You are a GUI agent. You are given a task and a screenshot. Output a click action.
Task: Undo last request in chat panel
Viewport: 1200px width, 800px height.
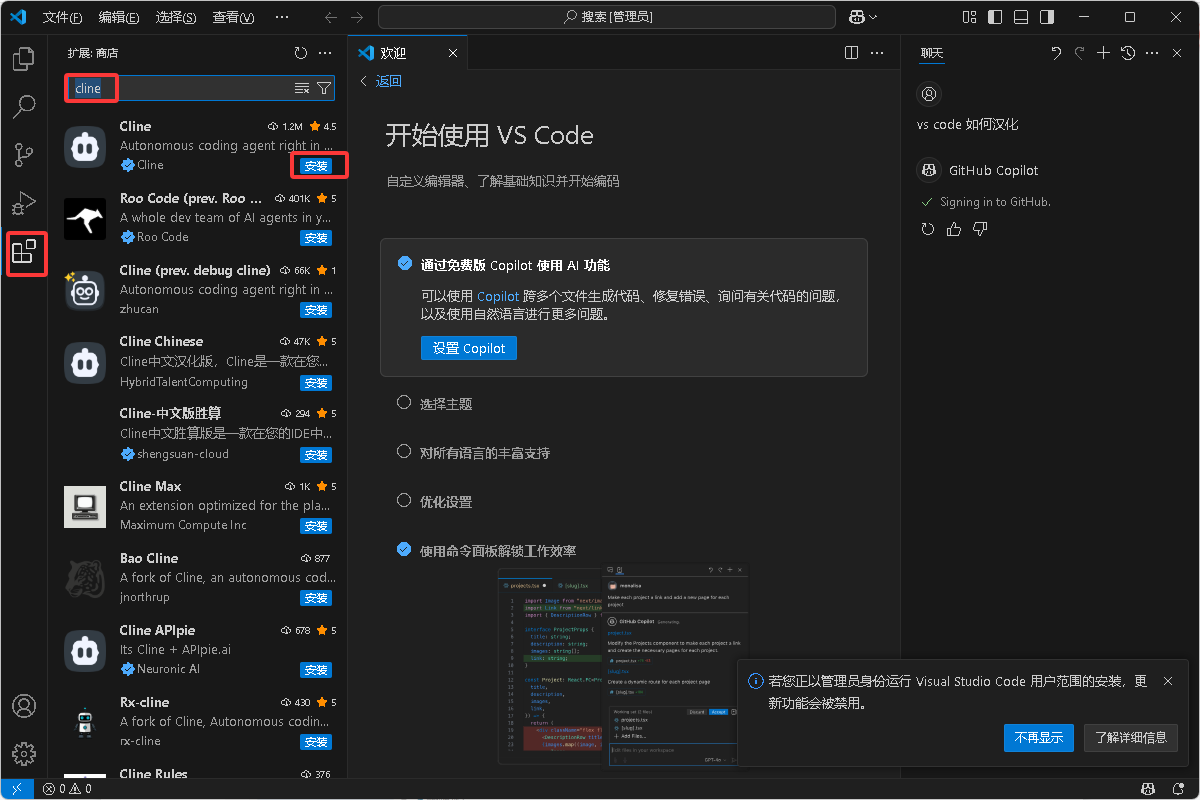pos(1056,53)
